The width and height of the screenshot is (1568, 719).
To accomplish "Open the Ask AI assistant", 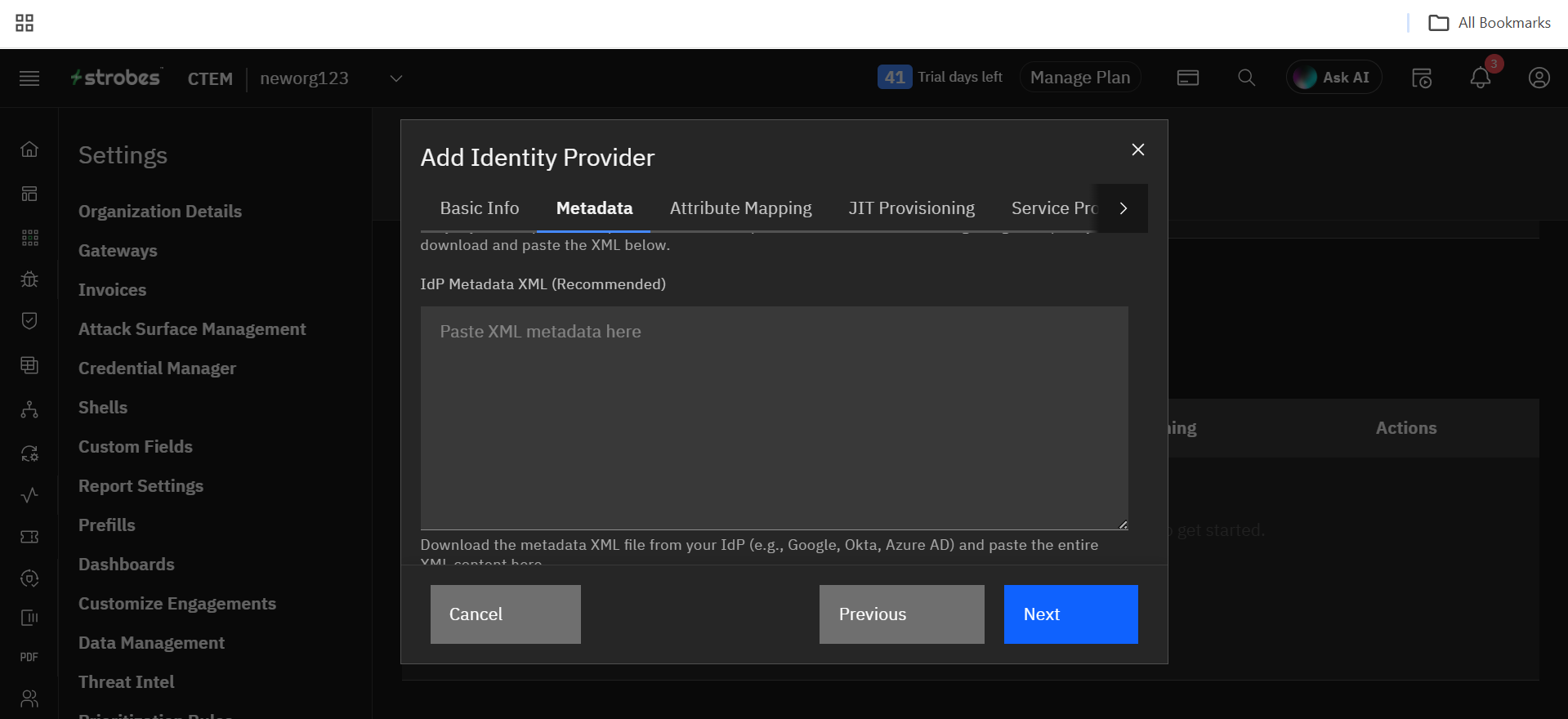I will click(1333, 78).
